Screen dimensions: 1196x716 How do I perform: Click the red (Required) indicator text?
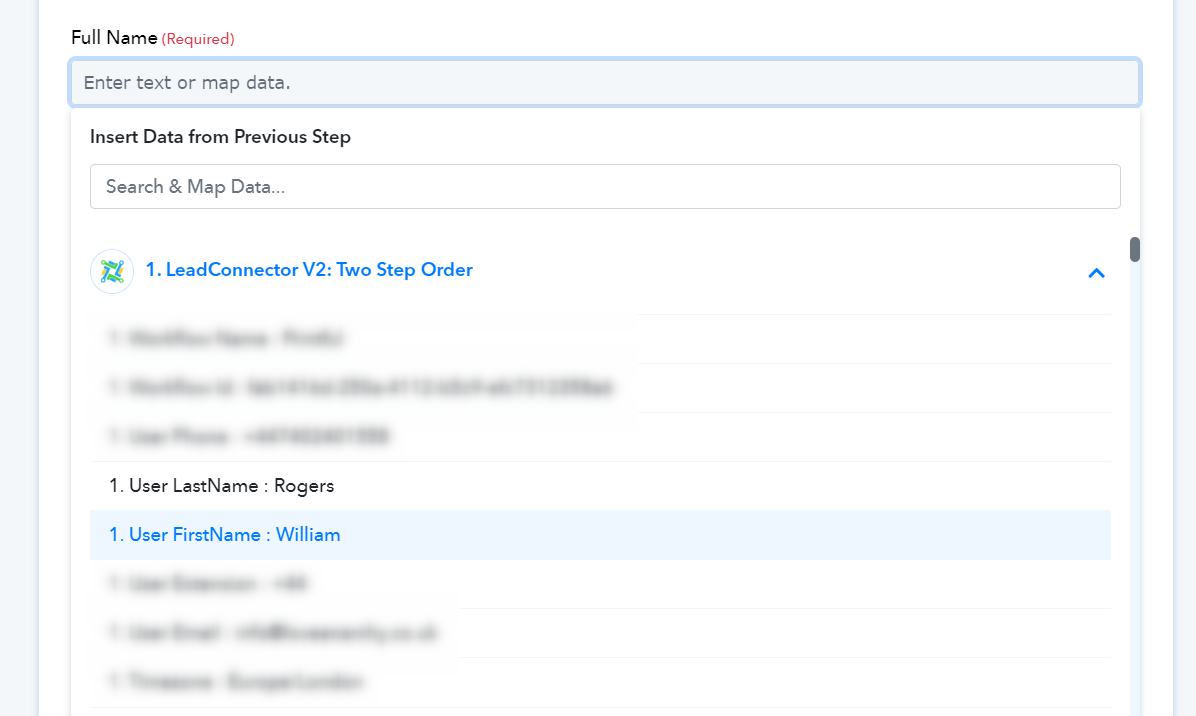(x=198, y=39)
